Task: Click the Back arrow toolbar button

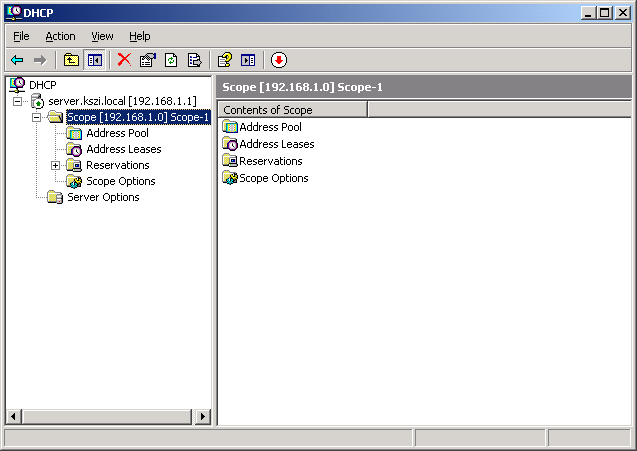Action: point(17,61)
